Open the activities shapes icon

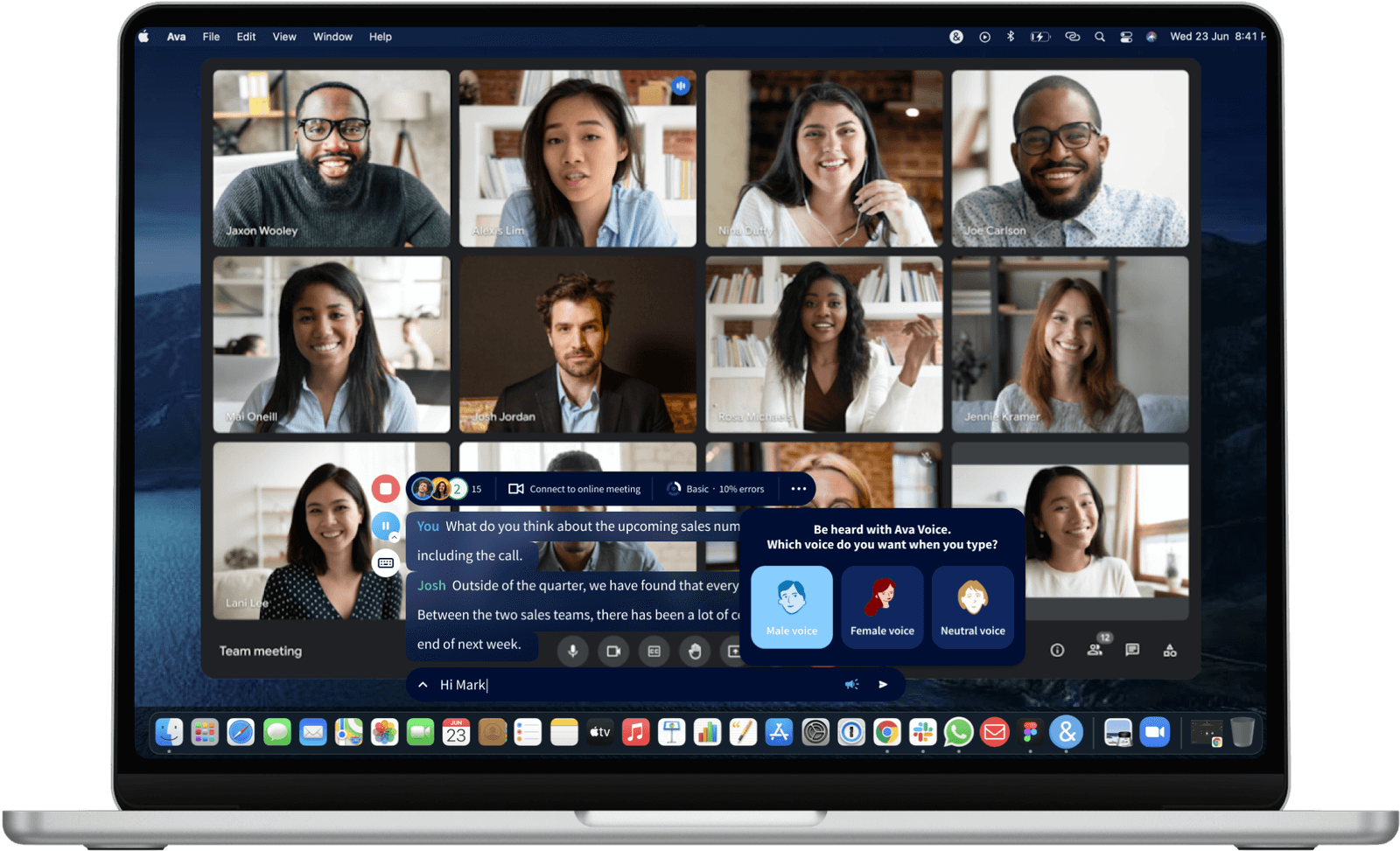[x=1170, y=650]
